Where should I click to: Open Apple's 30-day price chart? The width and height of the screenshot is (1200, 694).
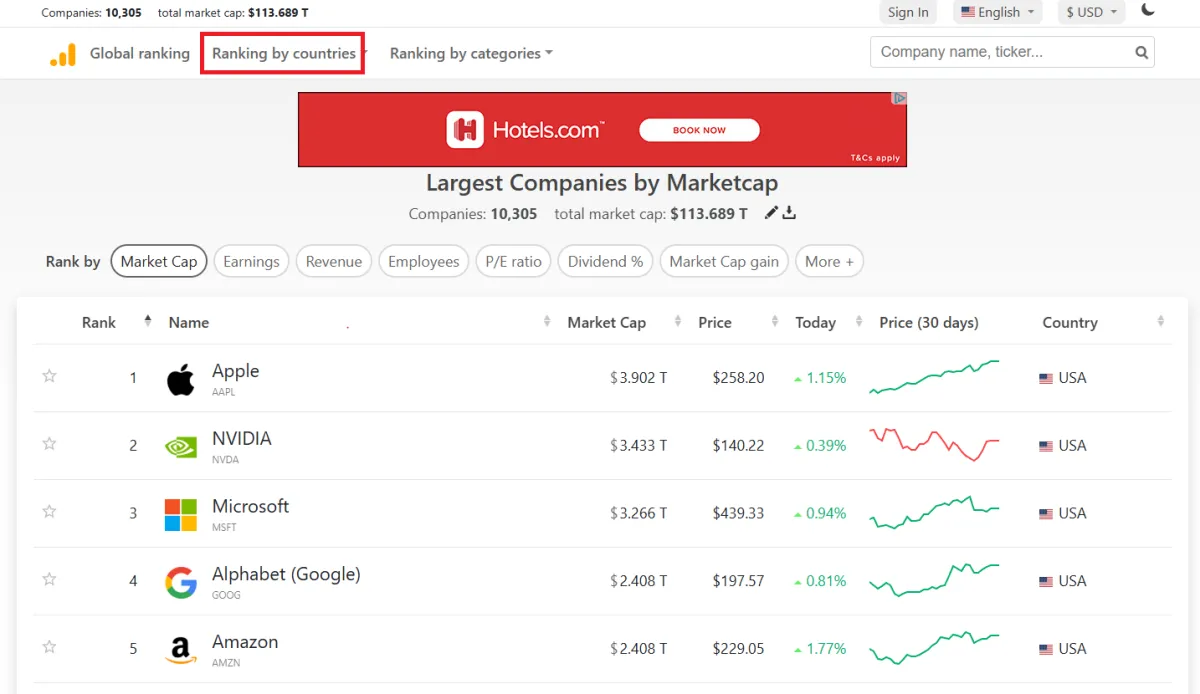(x=934, y=377)
